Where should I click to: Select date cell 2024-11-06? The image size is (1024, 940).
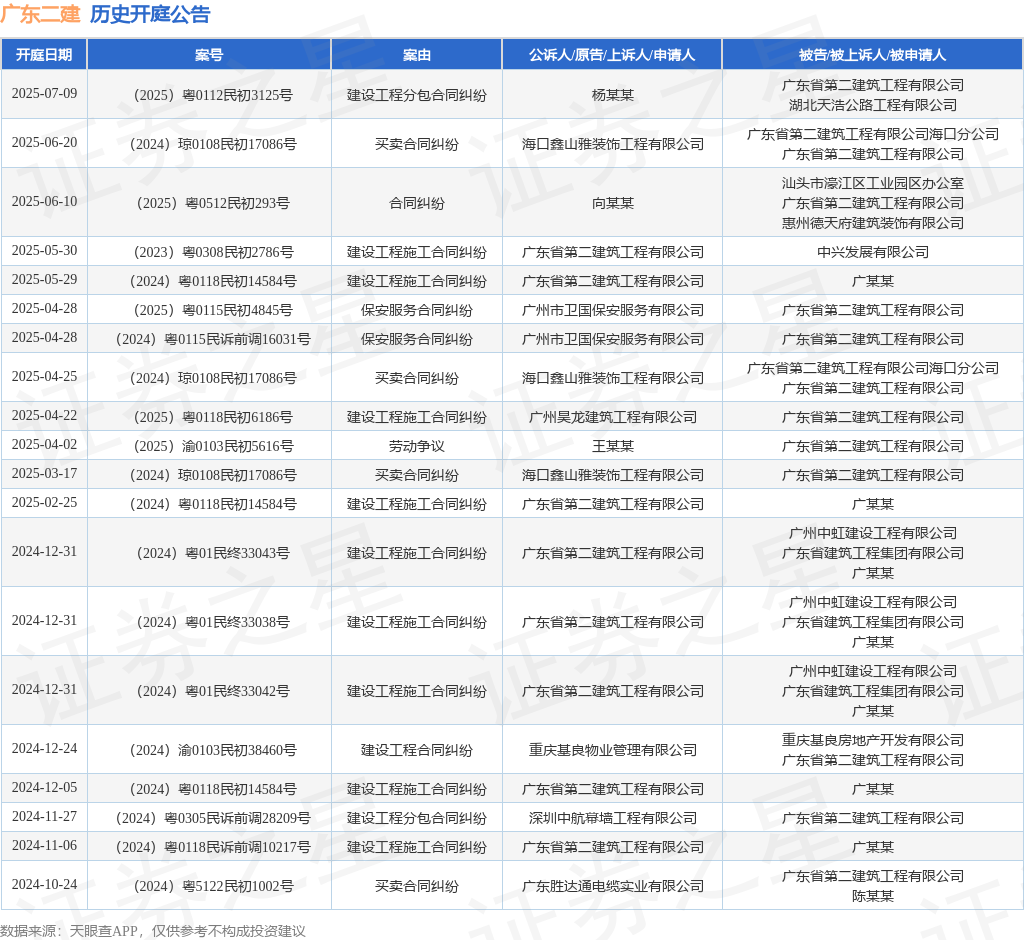click(44, 846)
